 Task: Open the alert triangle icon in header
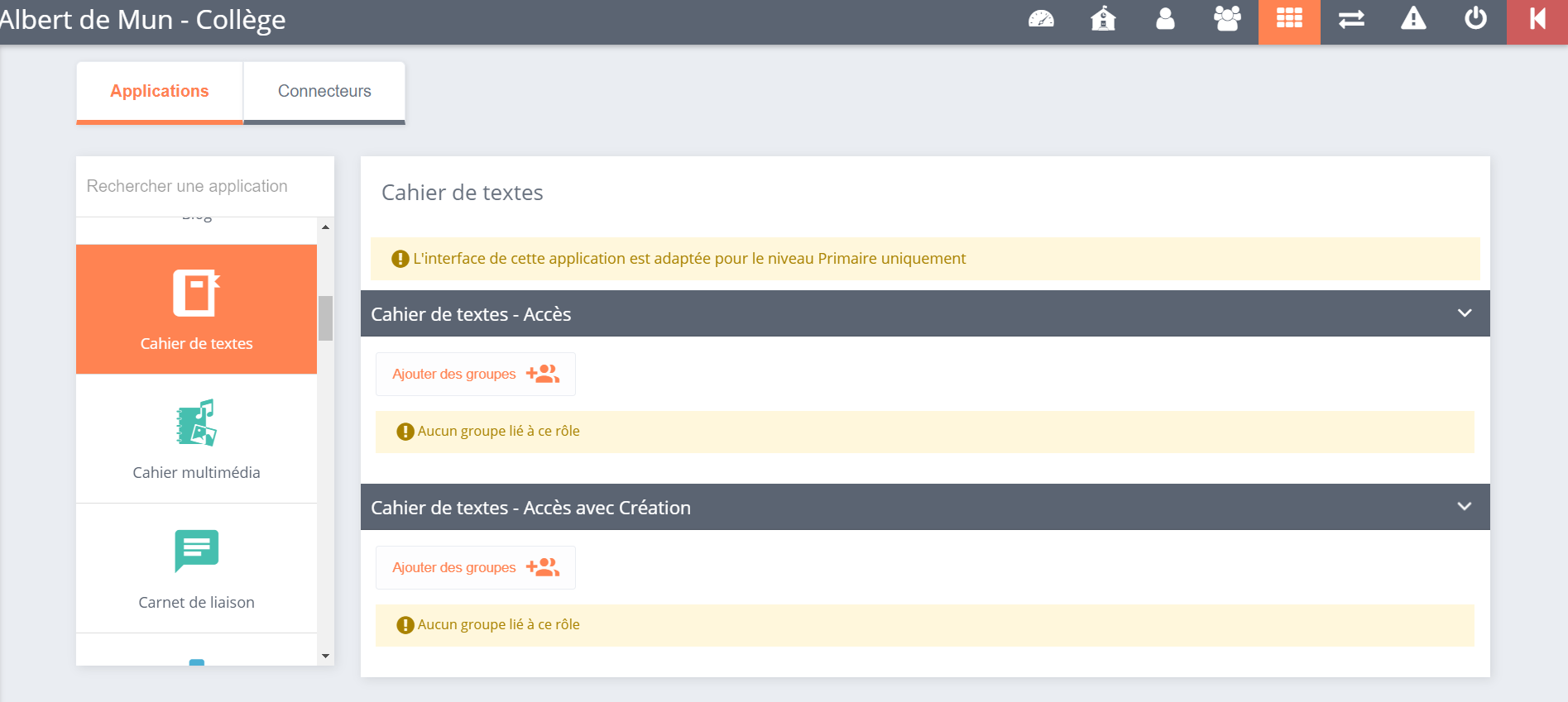point(1413,18)
